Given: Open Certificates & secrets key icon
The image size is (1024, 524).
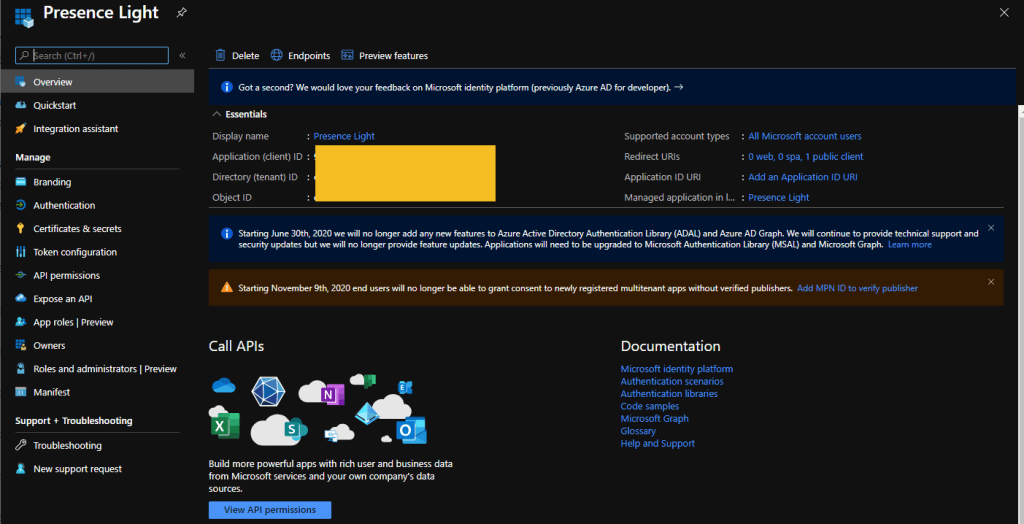Looking at the screenshot, I should pos(21,229).
